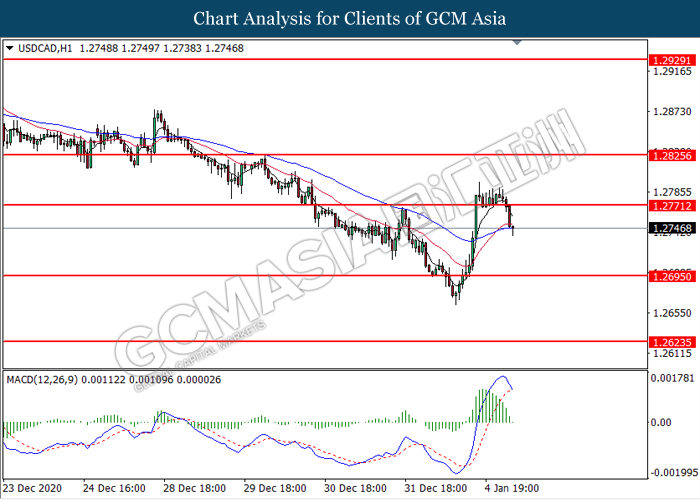Select the 1.26950 support price tag
Viewport: 700px width, 500px height.
(x=670, y=275)
